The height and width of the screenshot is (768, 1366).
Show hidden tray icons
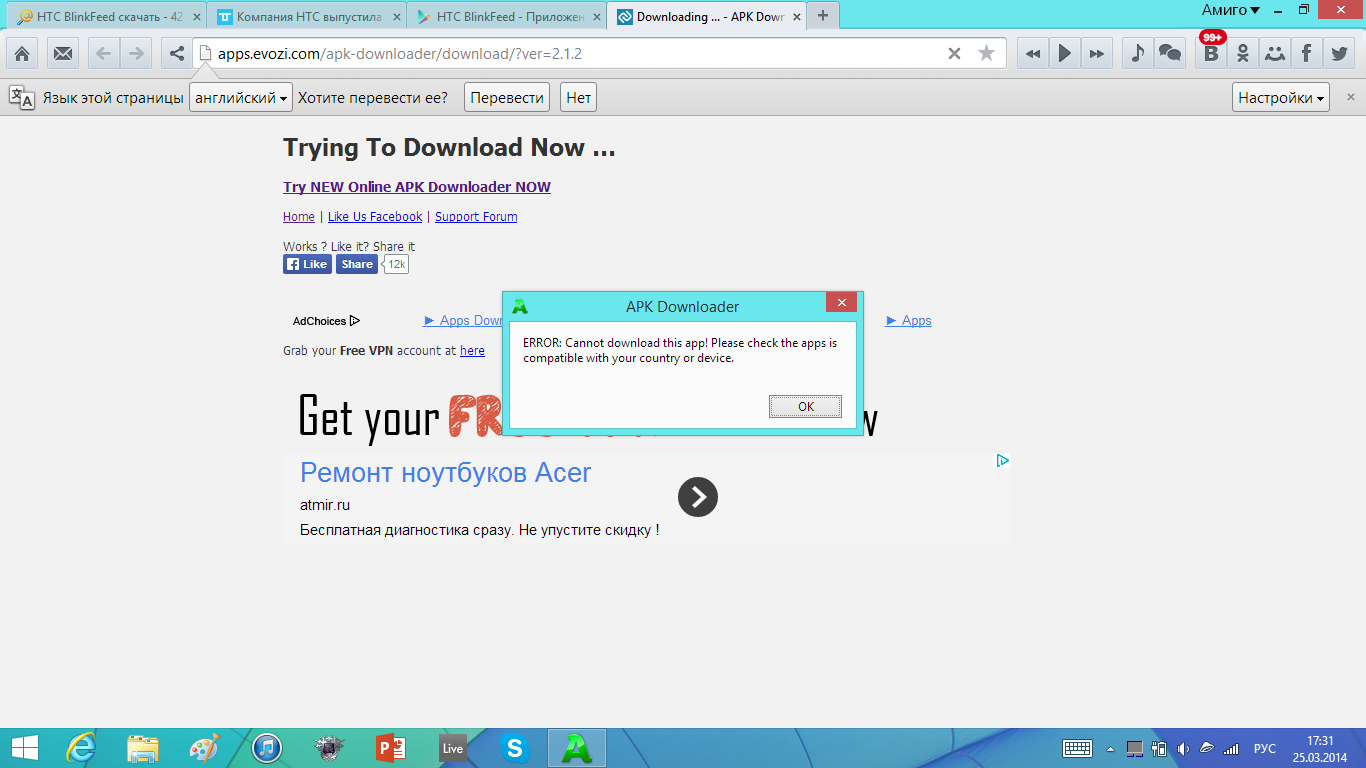coord(1110,748)
